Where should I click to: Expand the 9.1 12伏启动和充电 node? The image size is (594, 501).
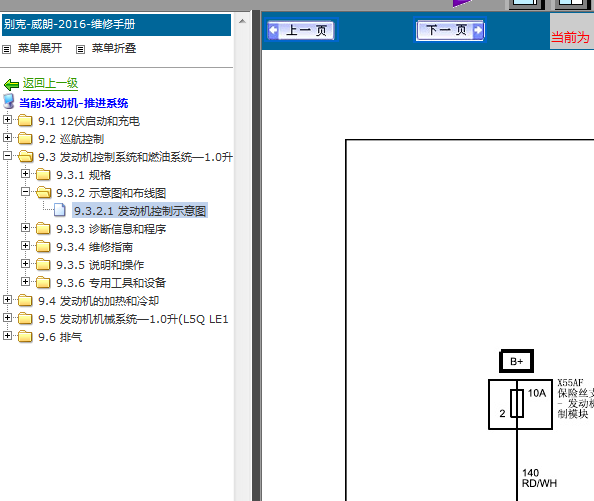[7, 120]
